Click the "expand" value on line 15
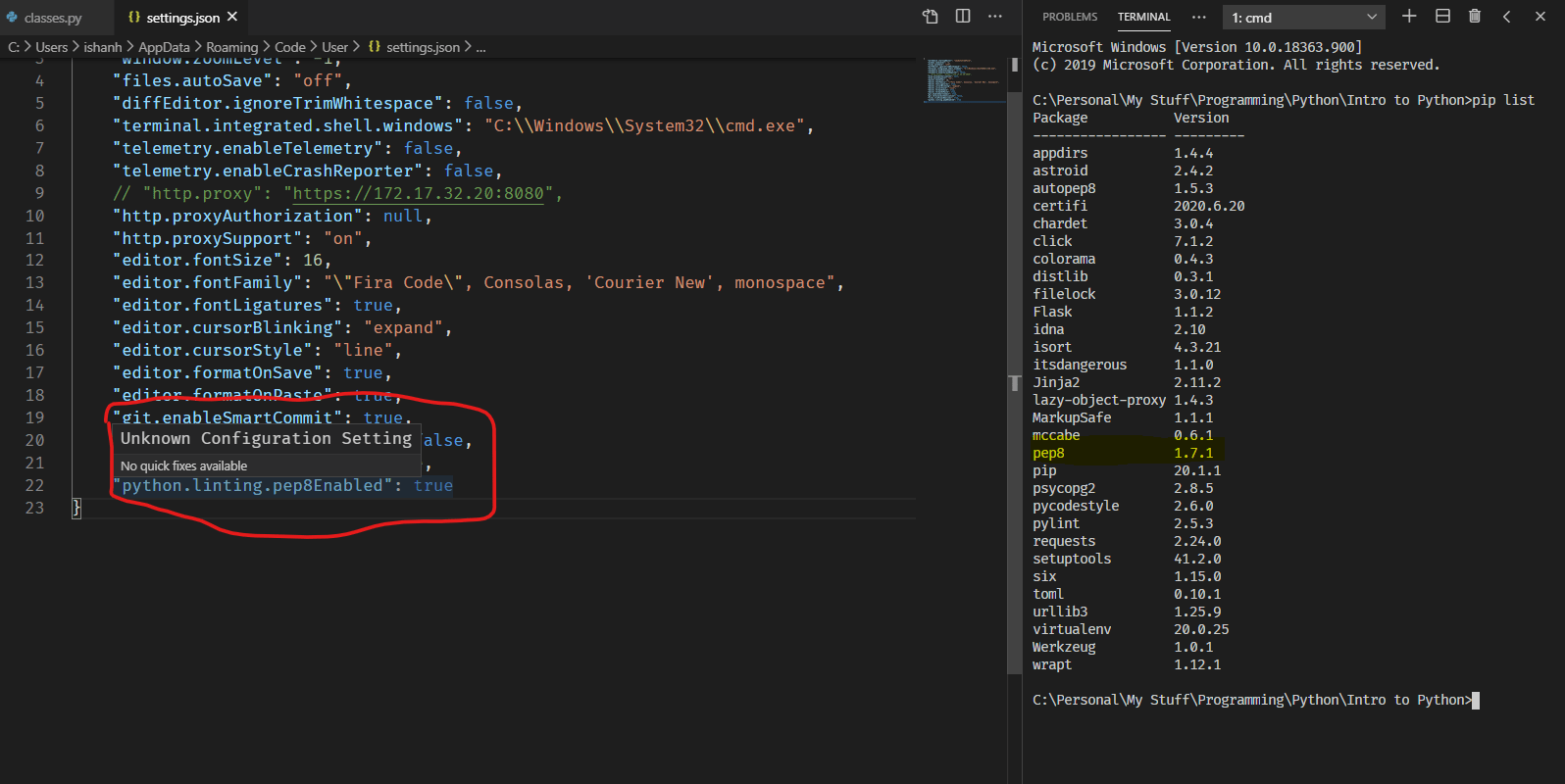This screenshot has width=1565, height=784. [x=403, y=327]
